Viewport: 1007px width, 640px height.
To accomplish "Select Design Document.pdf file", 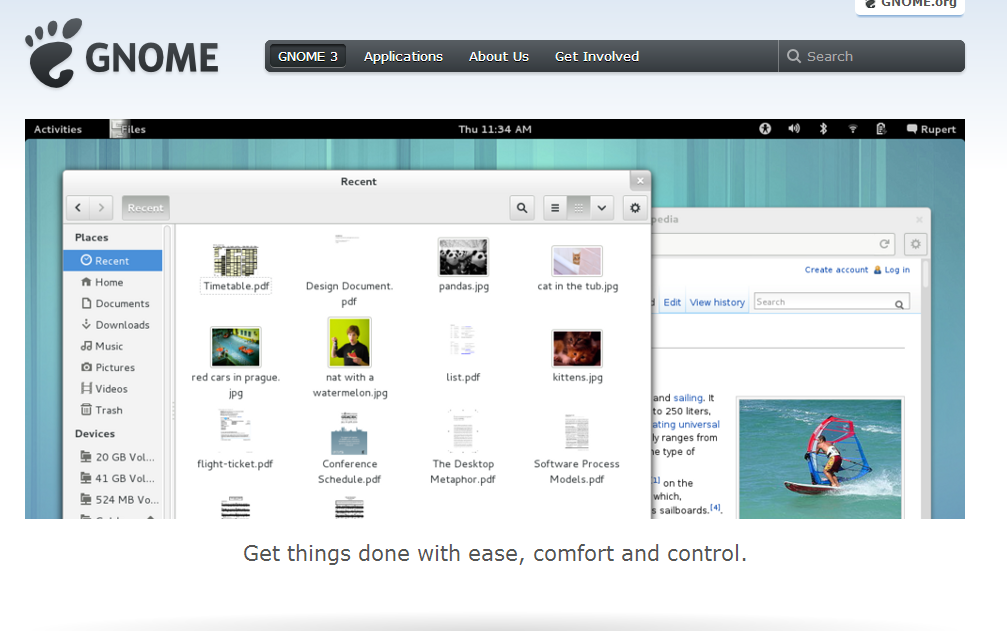I will point(349,270).
